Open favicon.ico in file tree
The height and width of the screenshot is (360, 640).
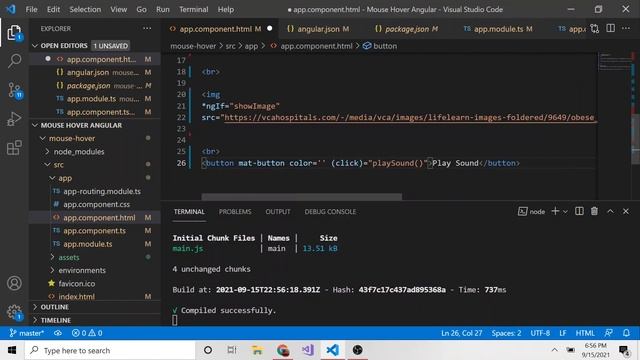[x=76, y=283]
